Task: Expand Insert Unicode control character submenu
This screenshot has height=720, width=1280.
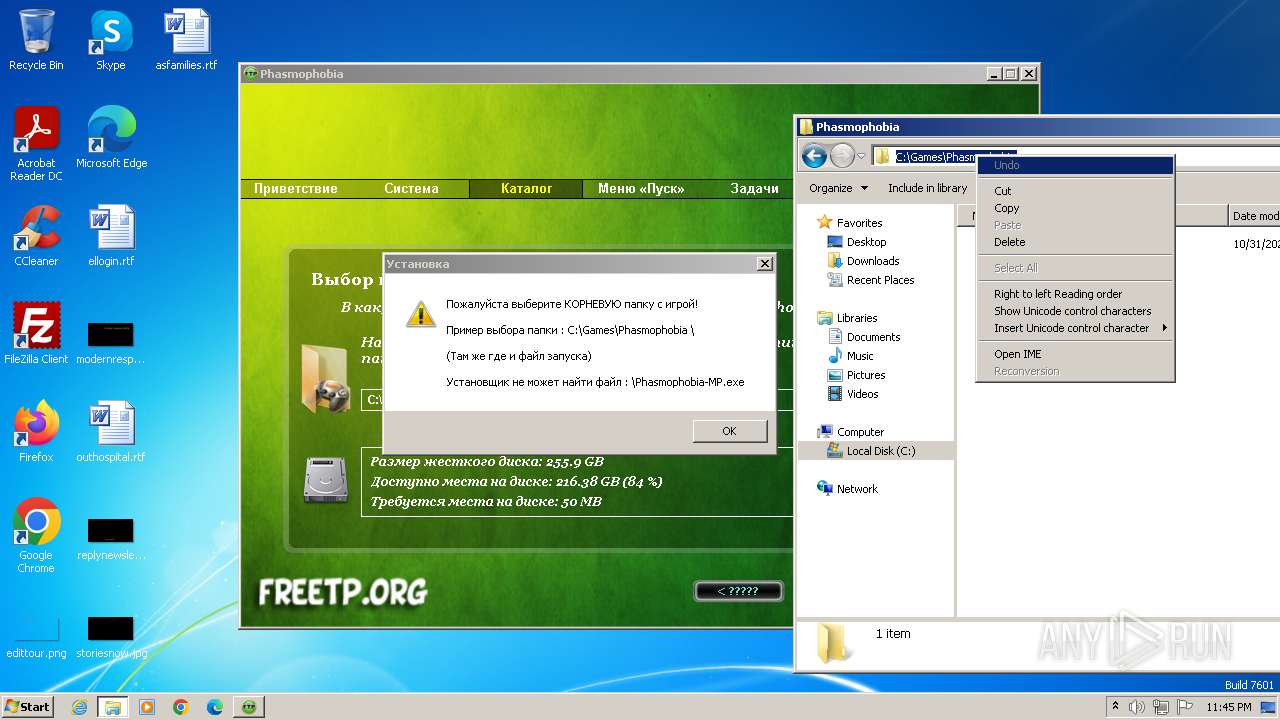Action: [x=1075, y=328]
